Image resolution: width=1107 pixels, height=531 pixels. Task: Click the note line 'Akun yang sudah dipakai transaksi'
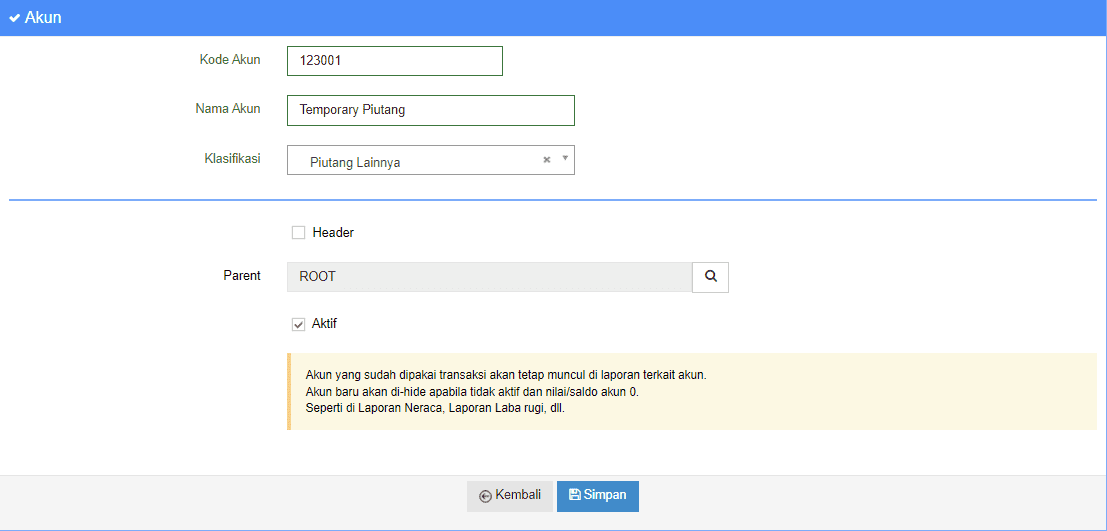coord(506,374)
